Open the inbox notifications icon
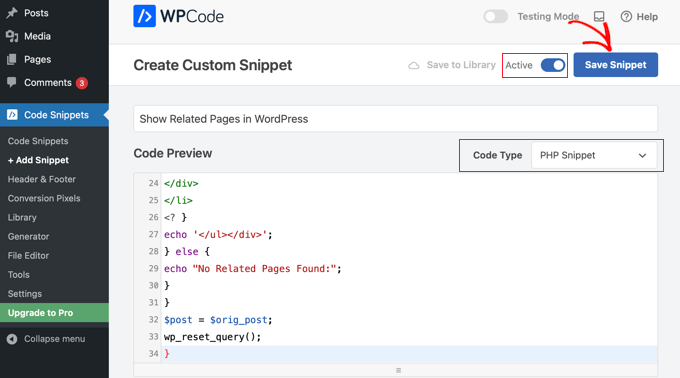The width and height of the screenshot is (680, 378). [x=599, y=16]
